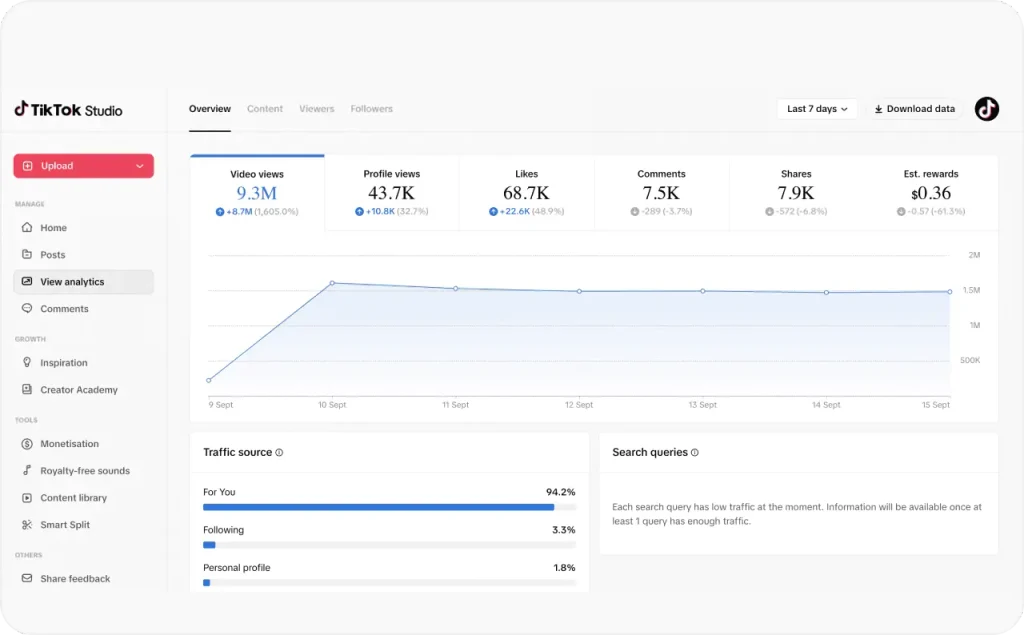Select the View analytics chart icon
Screen dimensions: 1024x635
[x=27, y=282]
